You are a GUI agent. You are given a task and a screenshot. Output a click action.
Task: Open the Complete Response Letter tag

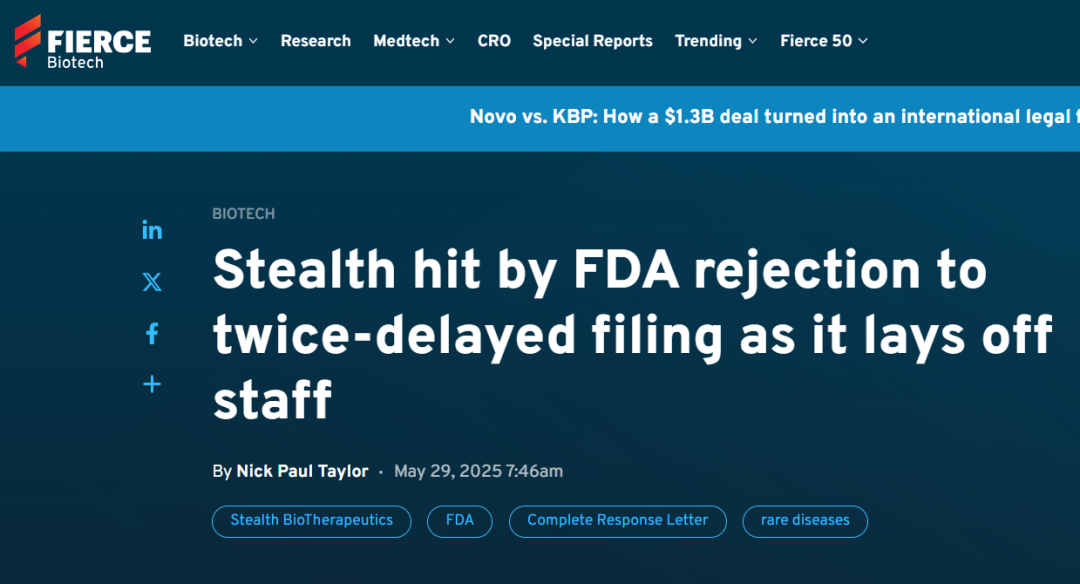click(617, 521)
